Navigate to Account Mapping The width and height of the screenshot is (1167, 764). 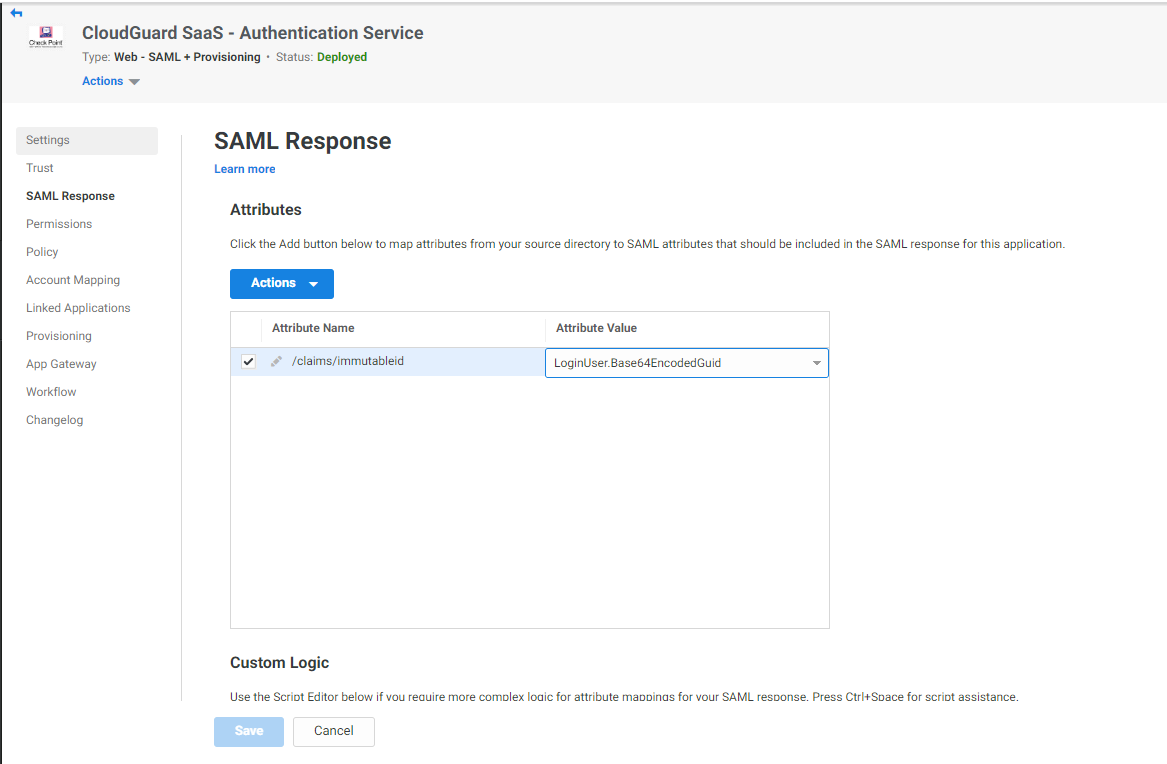point(73,280)
